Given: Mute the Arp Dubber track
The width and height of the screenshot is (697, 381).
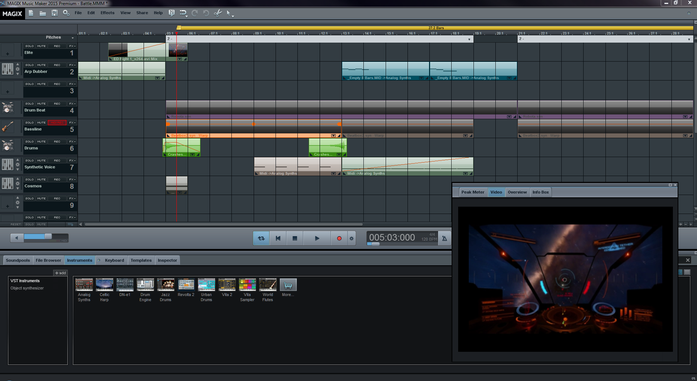Looking at the screenshot, I should click(x=41, y=65).
